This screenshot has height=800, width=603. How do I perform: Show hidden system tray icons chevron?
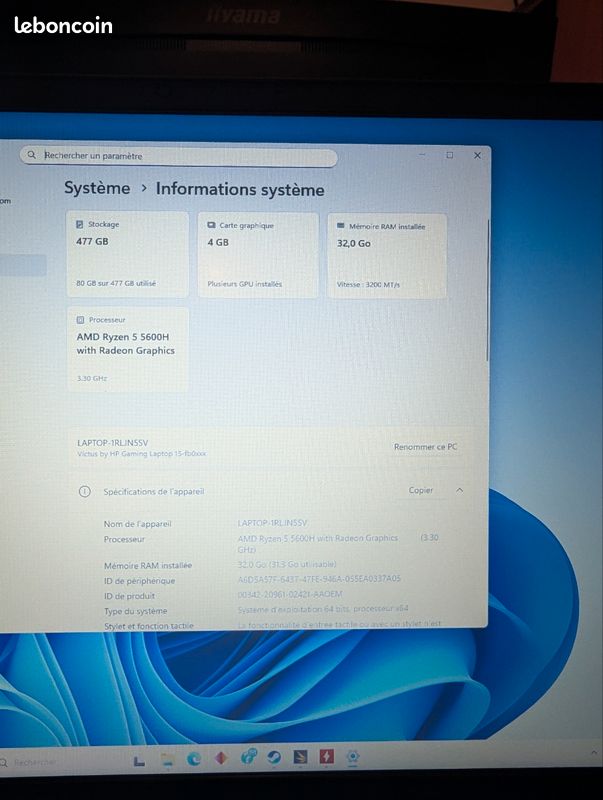593,752
